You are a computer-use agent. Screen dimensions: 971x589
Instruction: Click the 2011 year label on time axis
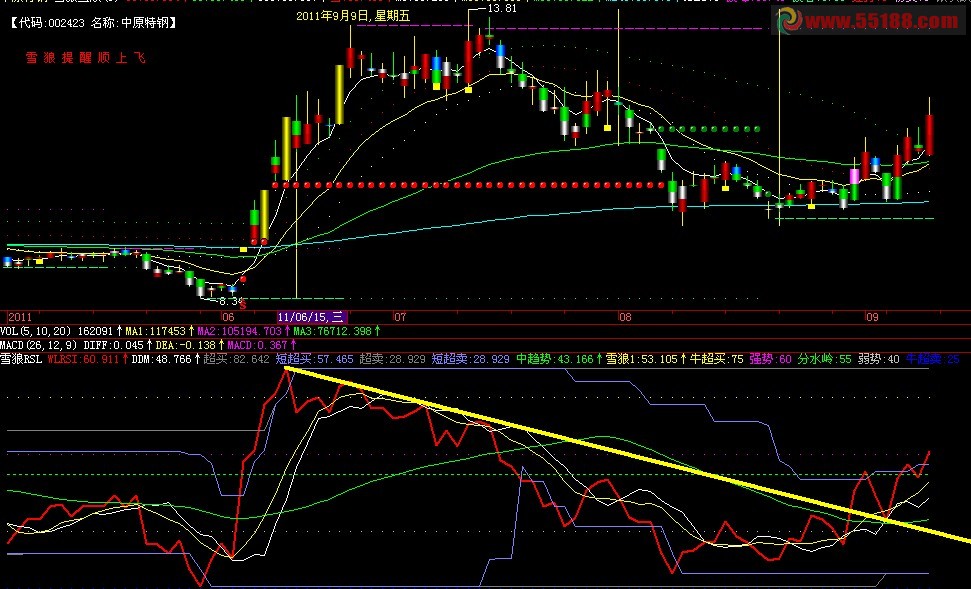coord(19,317)
